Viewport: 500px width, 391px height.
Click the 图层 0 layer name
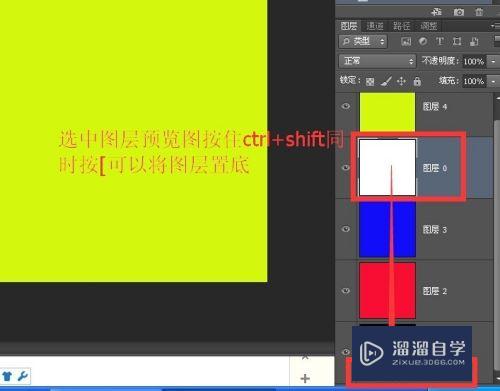[x=435, y=168]
